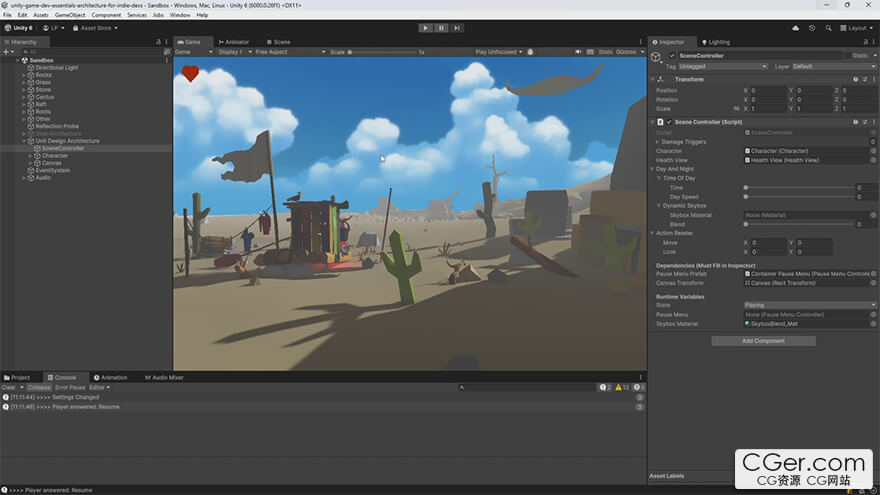Image resolution: width=880 pixels, height=495 pixels.
Task: Open the Undo History icon
Action: [811, 28]
